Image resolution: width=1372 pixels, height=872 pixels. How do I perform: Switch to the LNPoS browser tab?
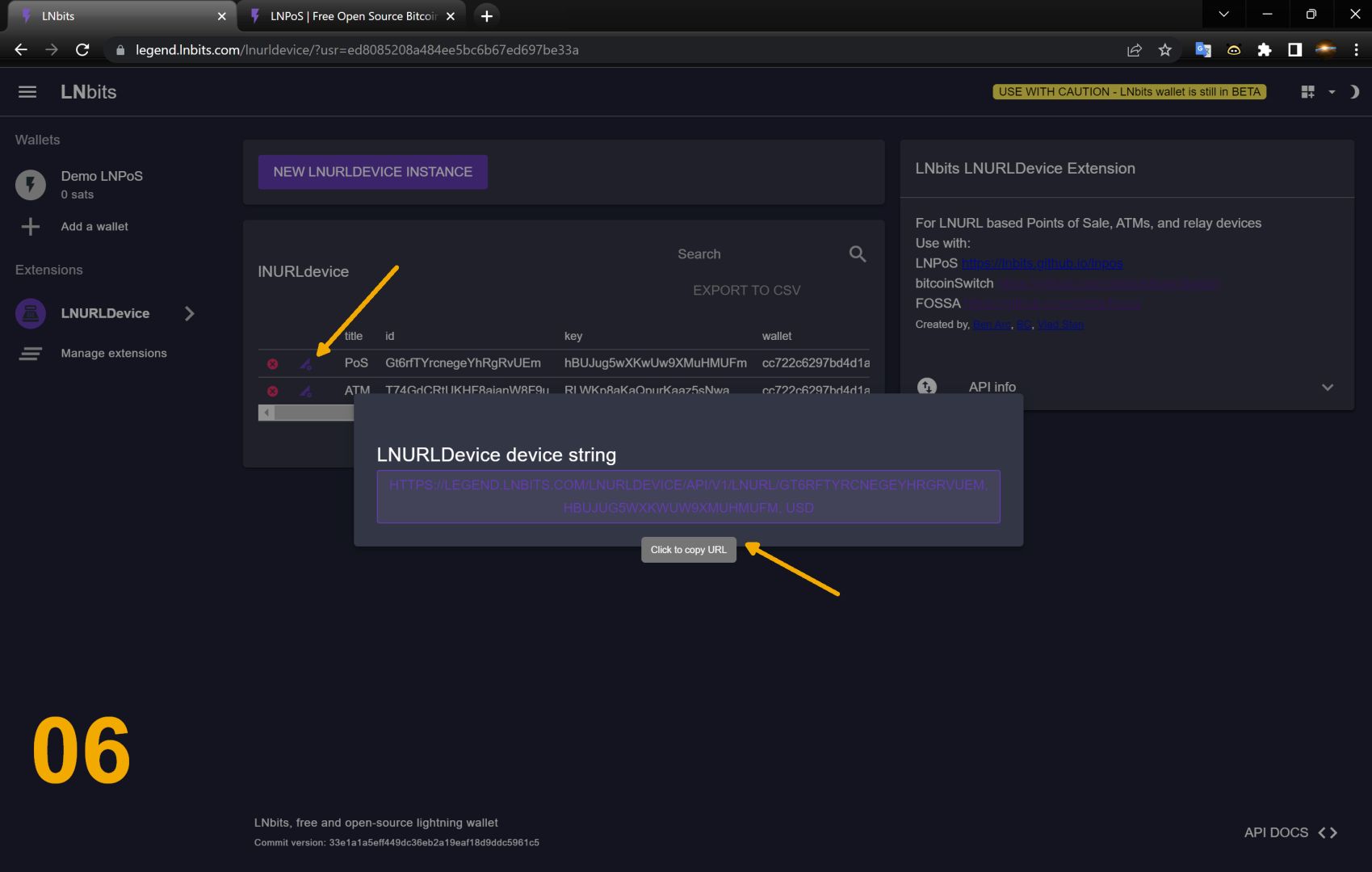click(x=353, y=16)
